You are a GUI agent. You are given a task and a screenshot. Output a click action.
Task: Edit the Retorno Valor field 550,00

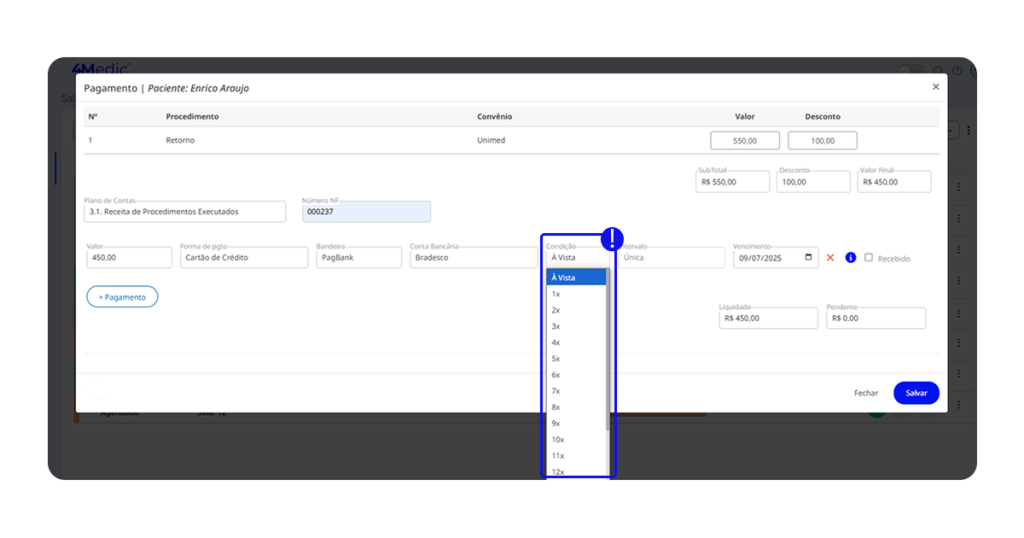coord(744,140)
